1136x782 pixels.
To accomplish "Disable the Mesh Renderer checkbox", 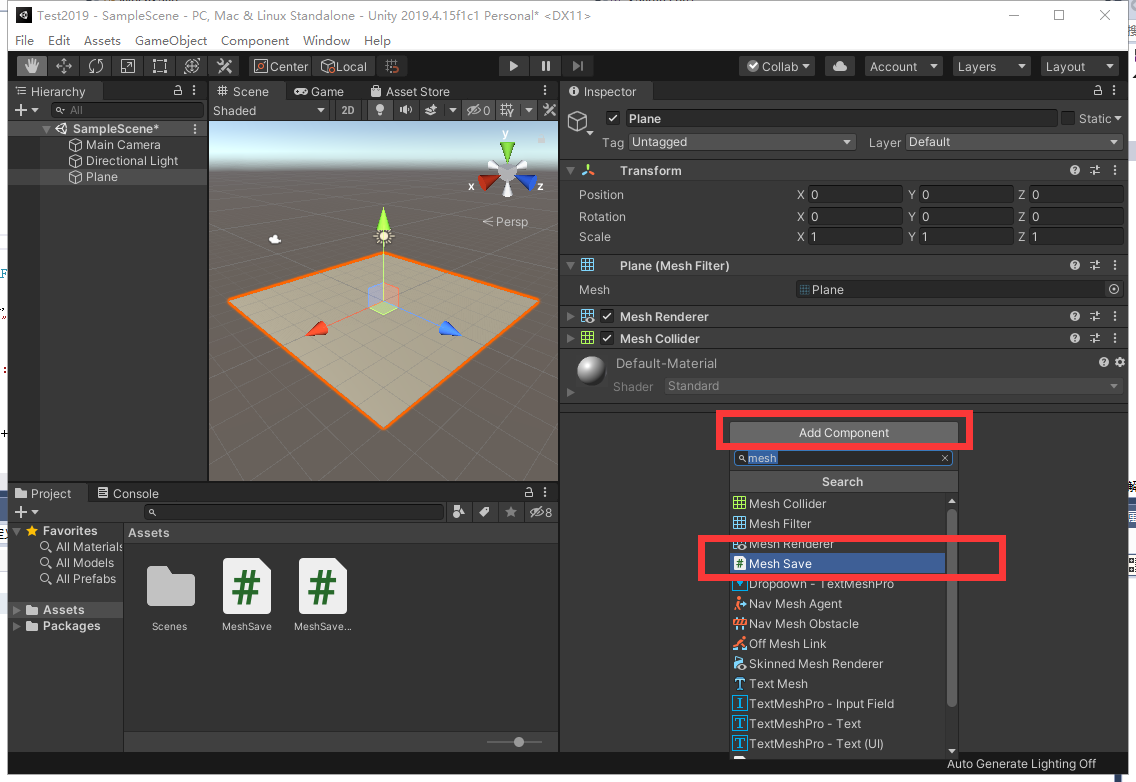I will pyautogui.click(x=607, y=316).
